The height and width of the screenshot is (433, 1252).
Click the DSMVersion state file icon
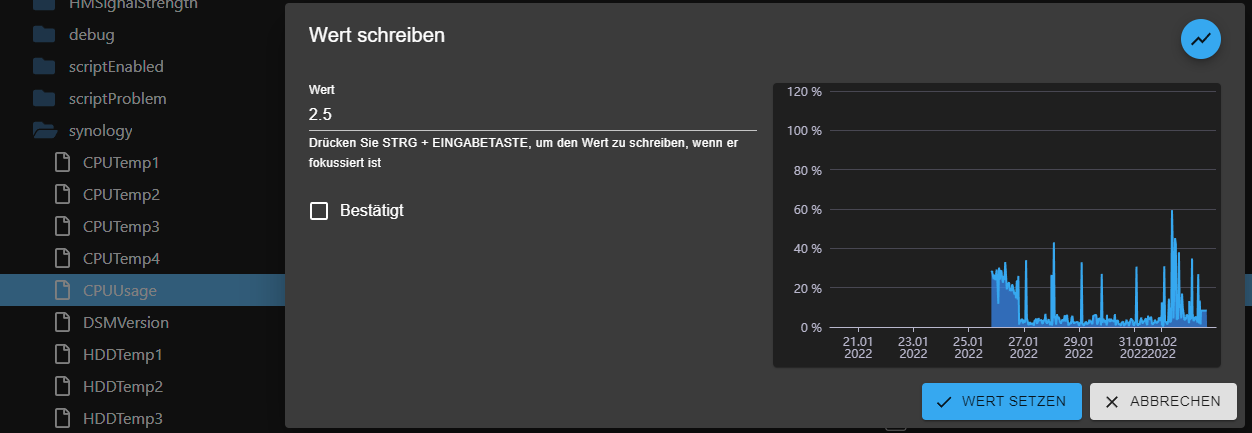pyautogui.click(x=63, y=322)
